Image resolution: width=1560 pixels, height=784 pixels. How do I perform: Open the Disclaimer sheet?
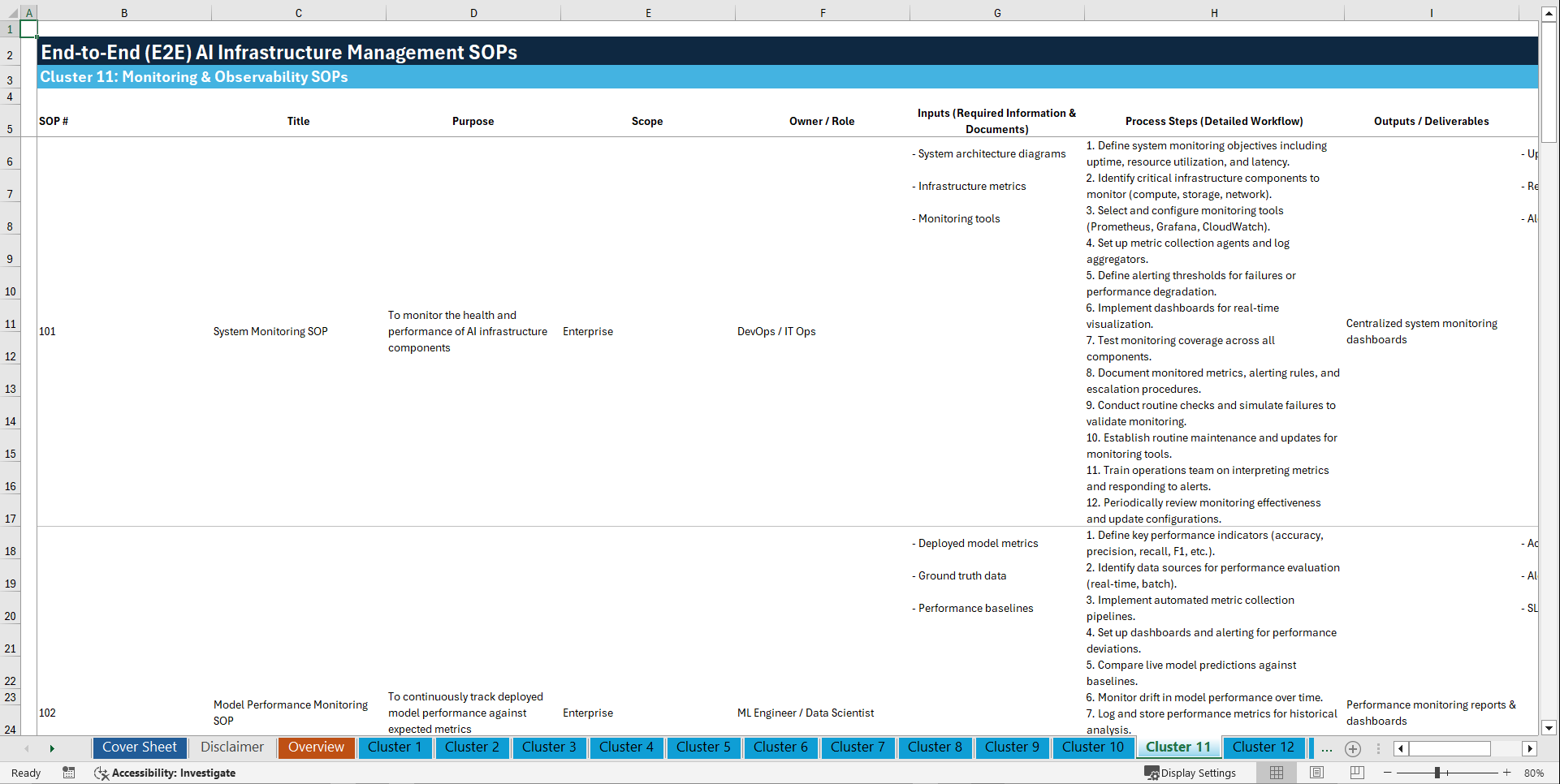point(231,747)
